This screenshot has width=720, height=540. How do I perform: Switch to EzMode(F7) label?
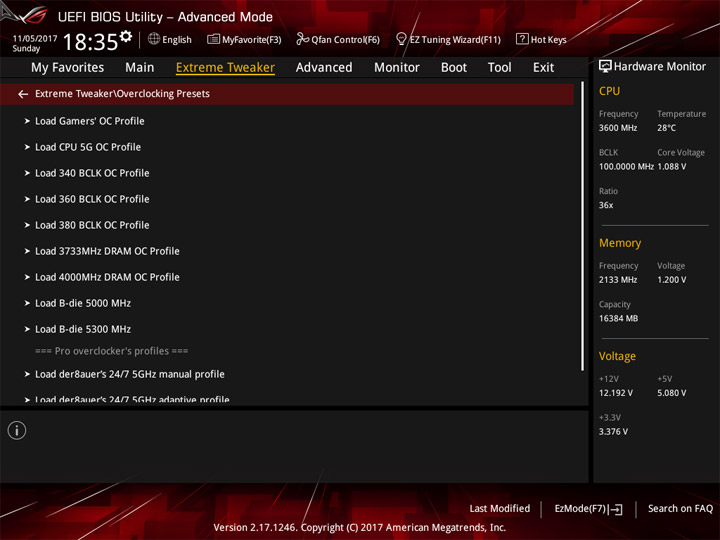coord(580,509)
